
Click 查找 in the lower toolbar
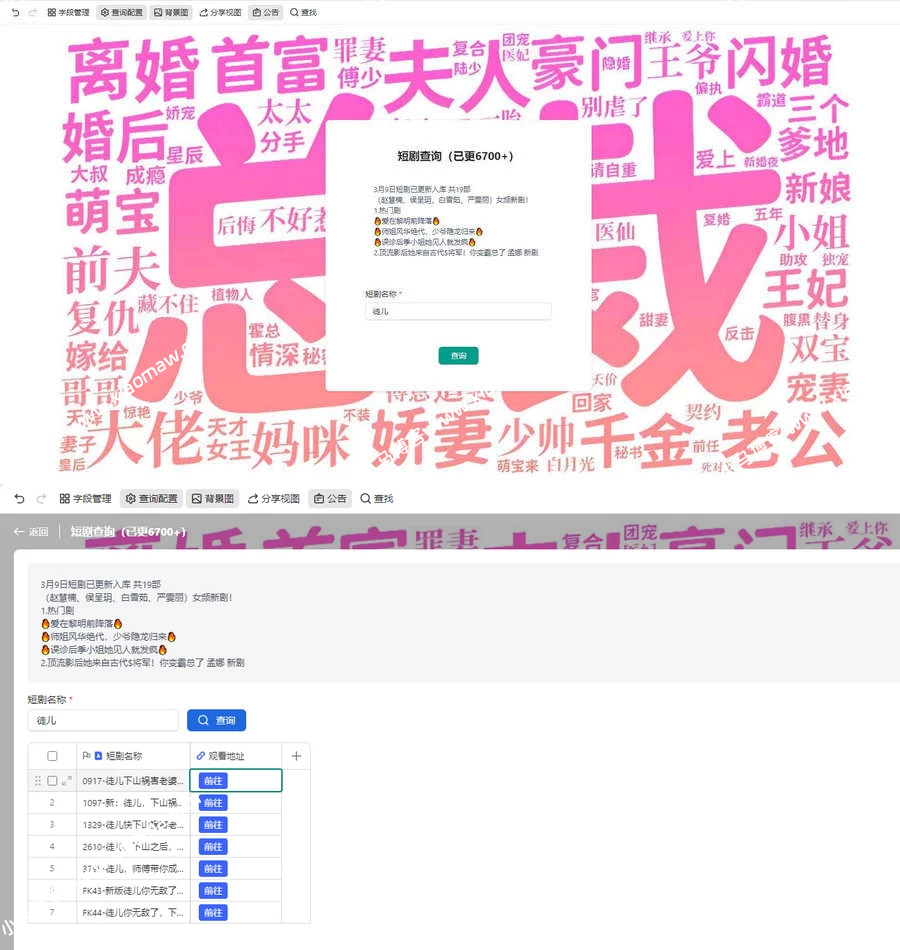377,499
